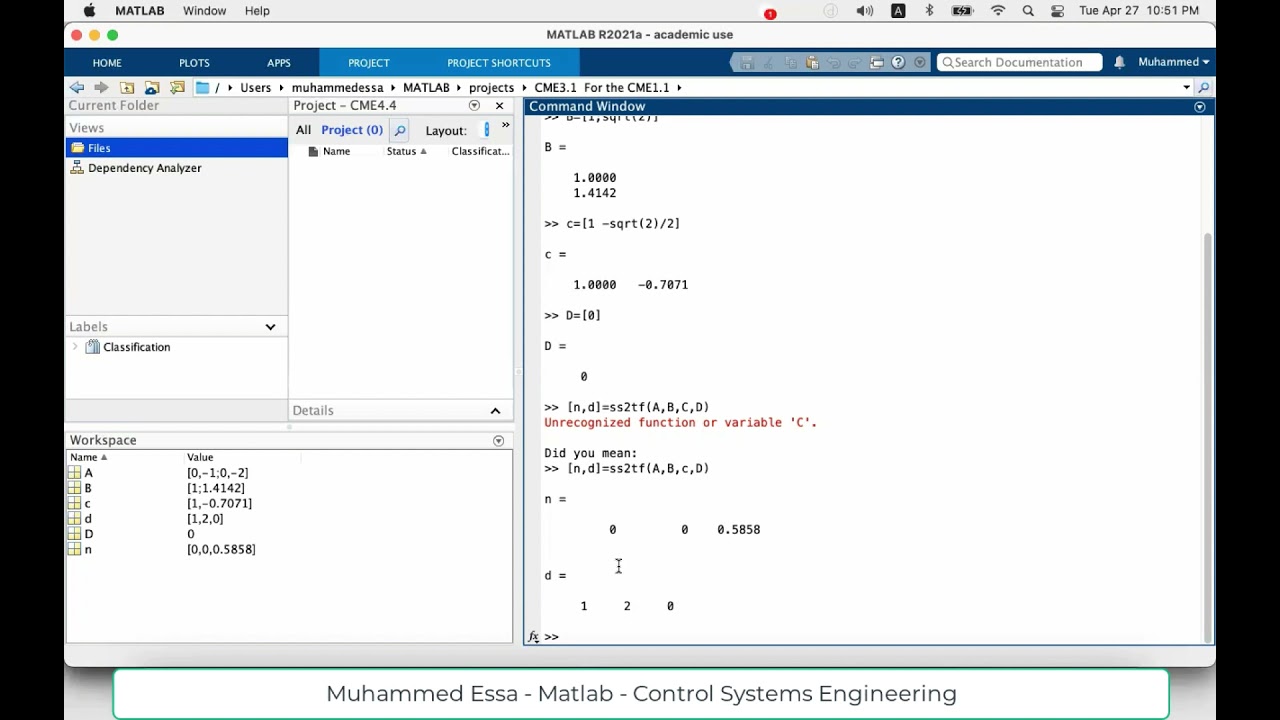Switch to the PLOTS tab
Viewport: 1280px width, 720px height.
point(194,63)
